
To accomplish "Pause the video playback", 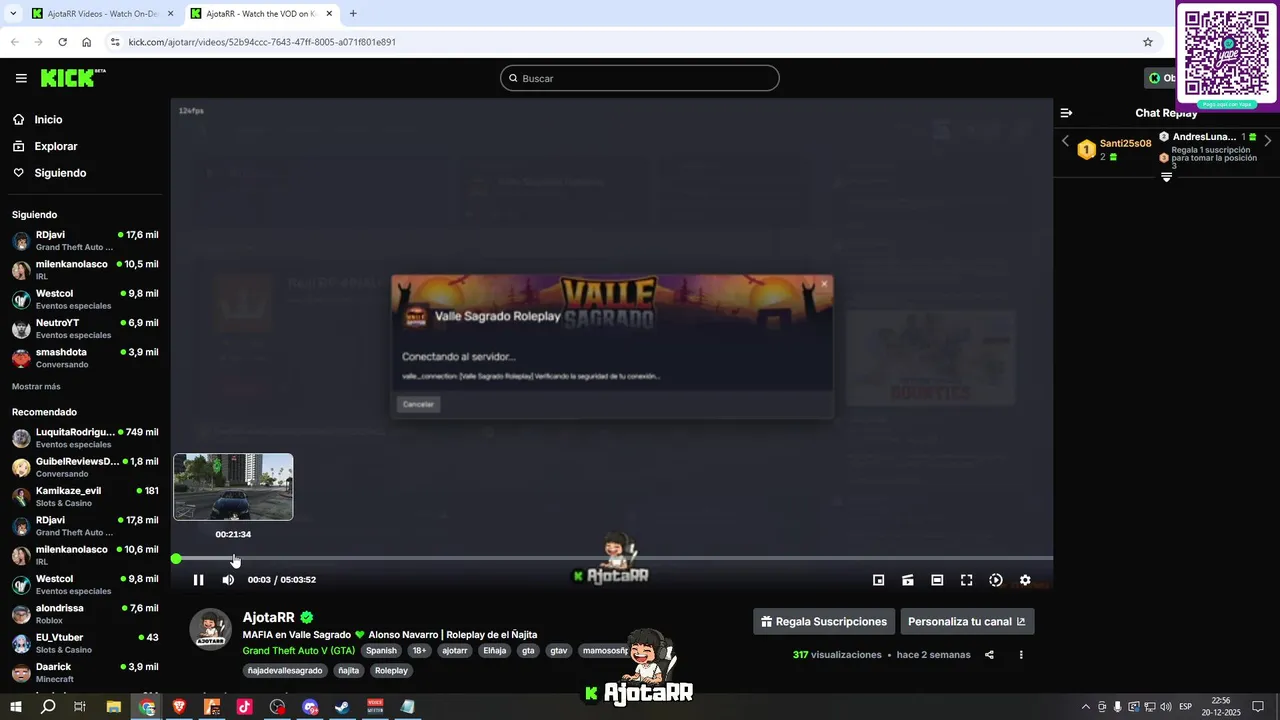I will [198, 580].
